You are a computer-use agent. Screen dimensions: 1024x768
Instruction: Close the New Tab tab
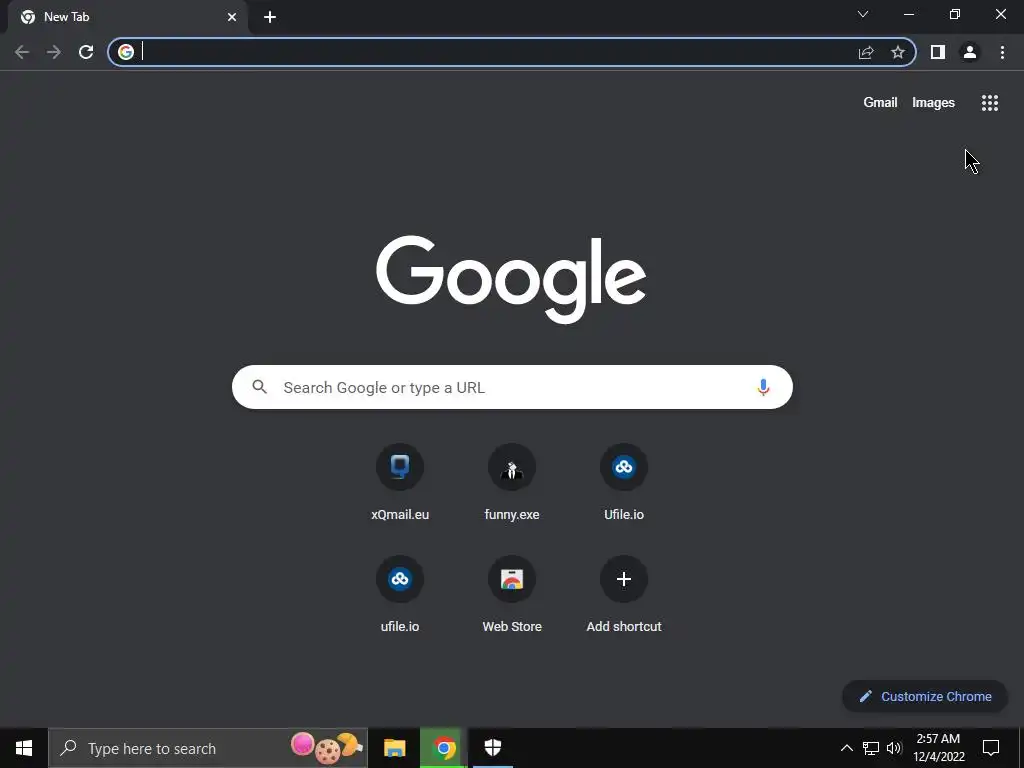click(232, 17)
